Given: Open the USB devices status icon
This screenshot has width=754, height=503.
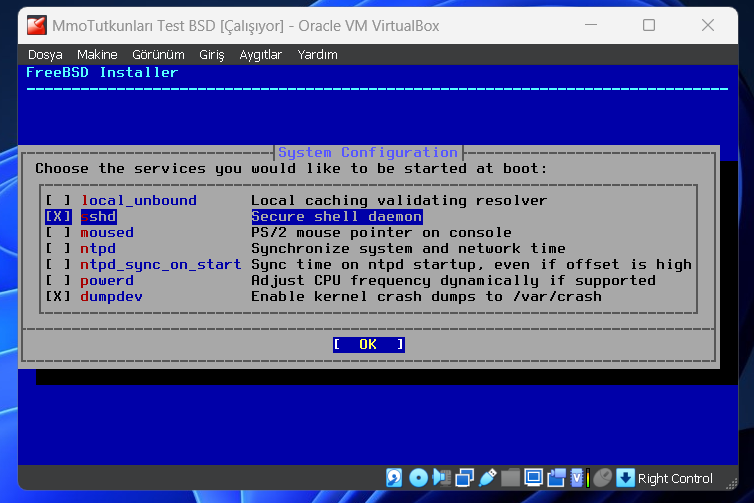Looking at the screenshot, I should coord(488,478).
